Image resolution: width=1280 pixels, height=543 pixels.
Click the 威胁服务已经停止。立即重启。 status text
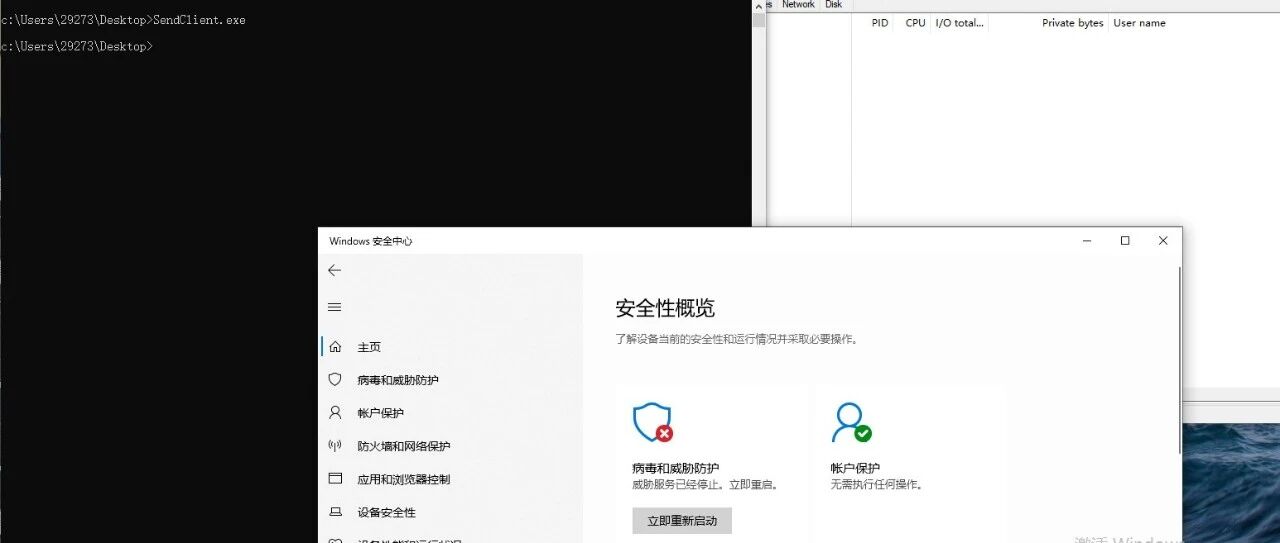coord(705,485)
